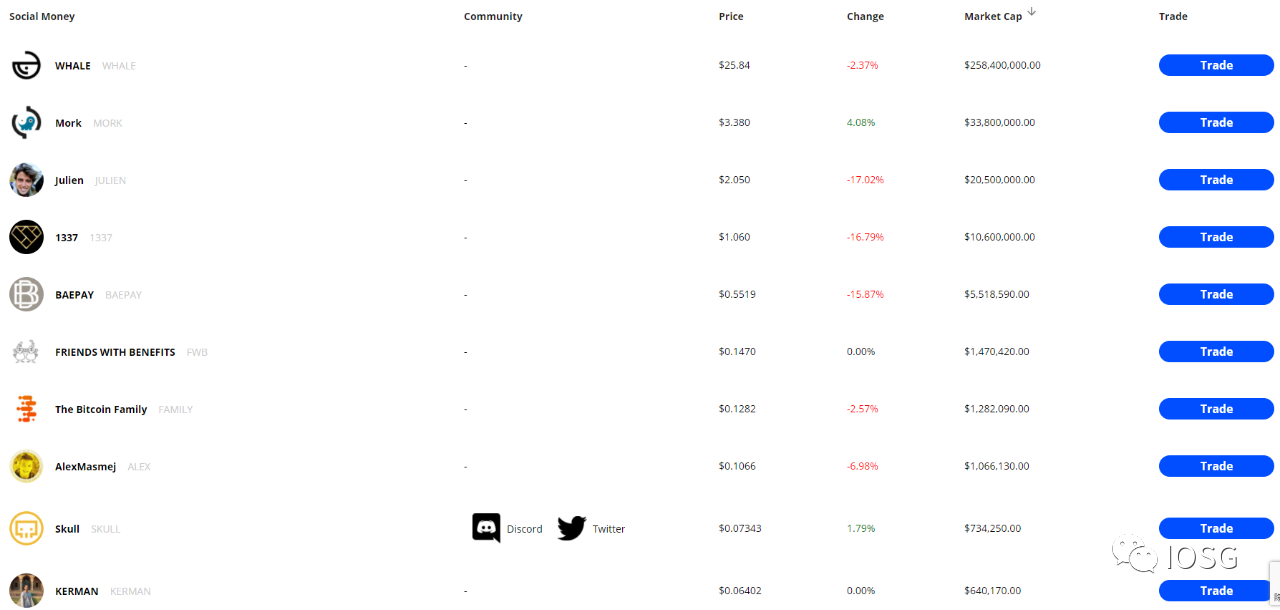Screen dimensions: 1280x610
Task: Sort table by Change column header
Action: [865, 16]
